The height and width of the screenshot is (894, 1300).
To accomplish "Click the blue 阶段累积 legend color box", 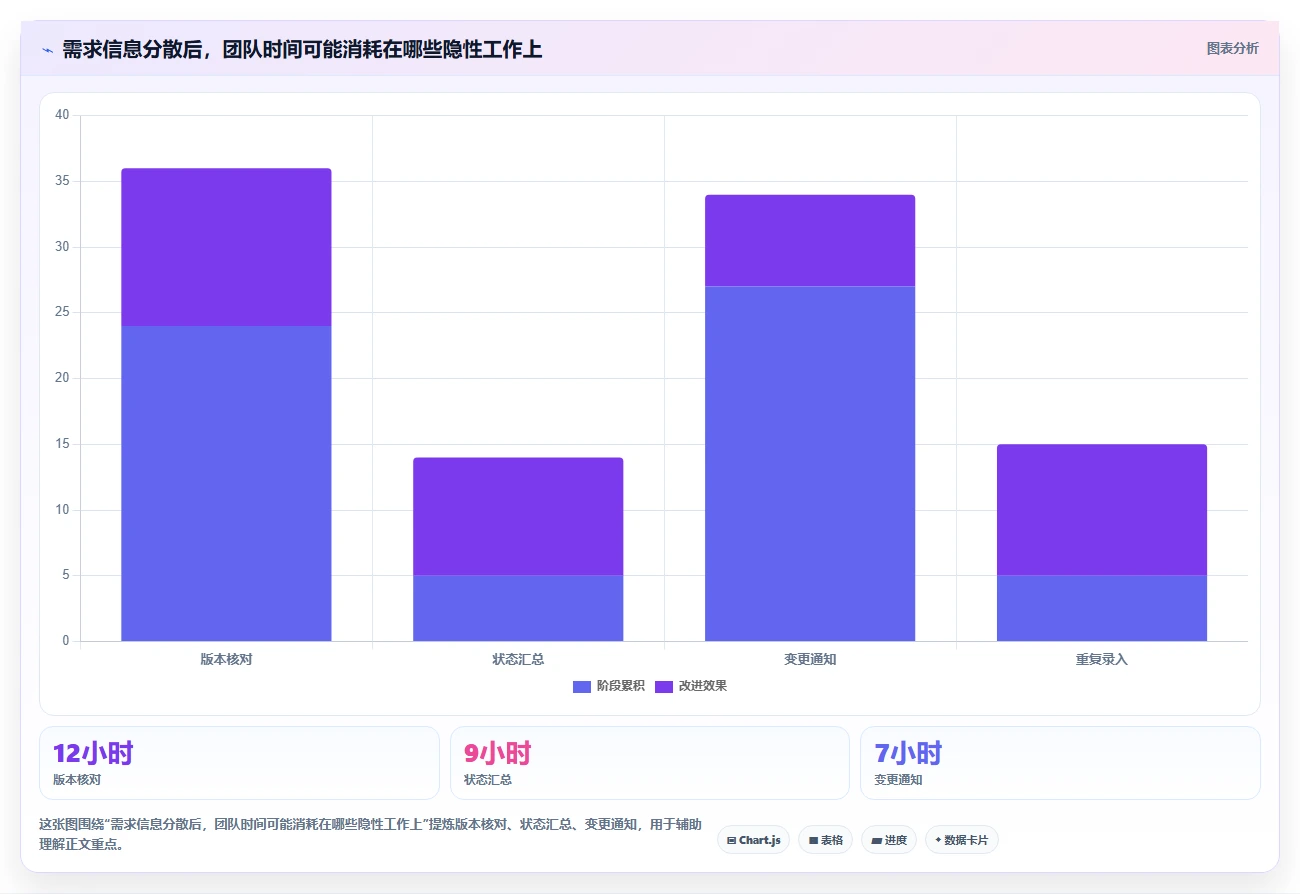I will pyautogui.click(x=582, y=686).
